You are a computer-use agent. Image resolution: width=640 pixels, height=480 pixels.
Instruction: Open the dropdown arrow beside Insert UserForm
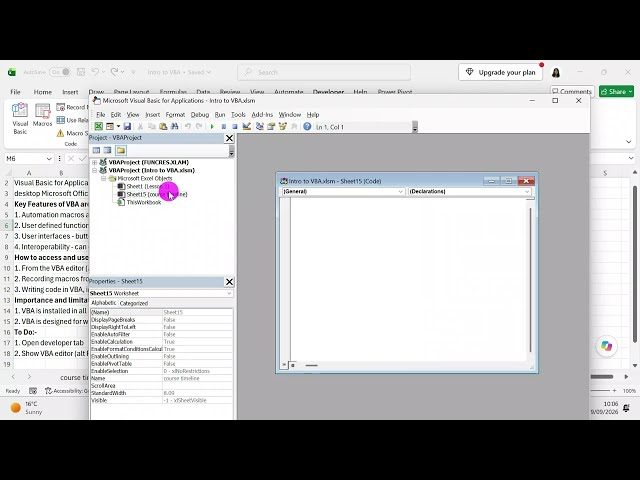click(x=118, y=127)
